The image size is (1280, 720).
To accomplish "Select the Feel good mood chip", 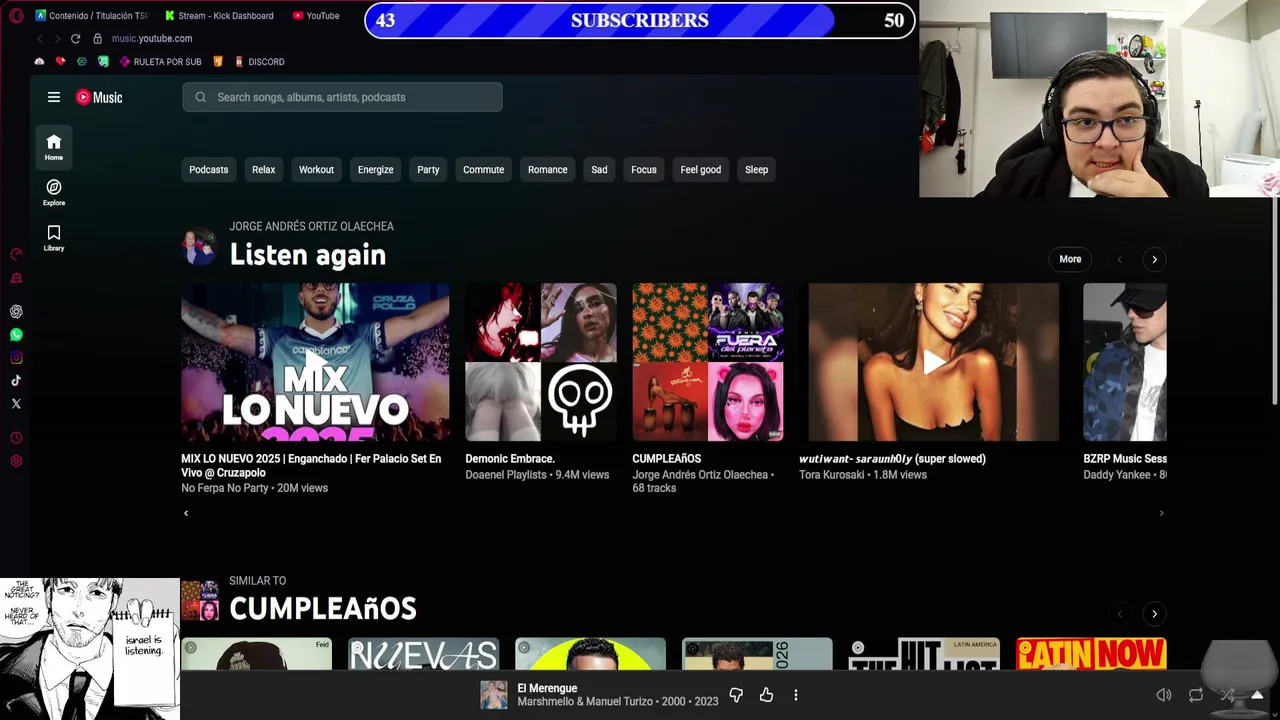I will pos(701,170).
